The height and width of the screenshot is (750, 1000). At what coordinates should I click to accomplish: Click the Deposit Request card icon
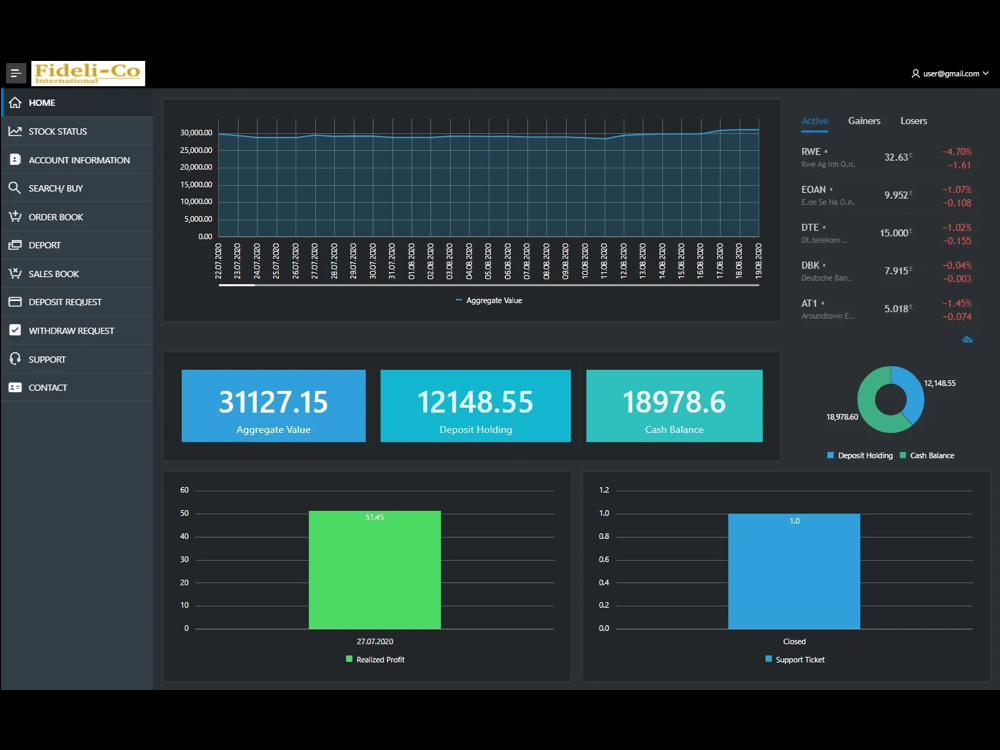point(15,302)
